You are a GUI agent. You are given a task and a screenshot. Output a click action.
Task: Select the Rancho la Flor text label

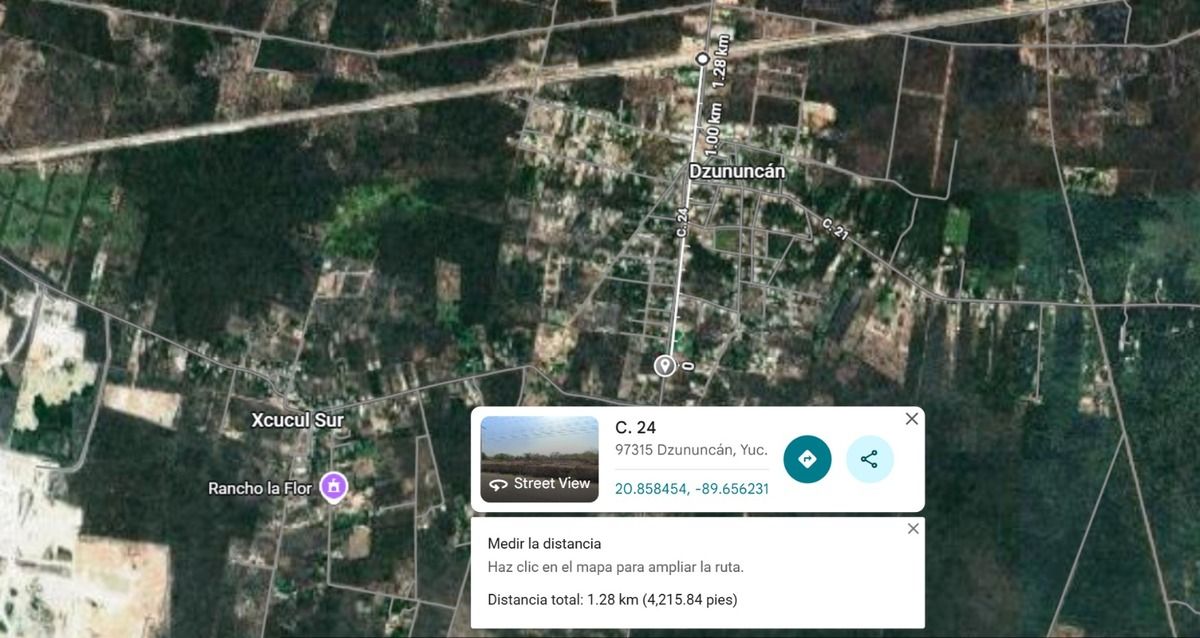coord(260,489)
